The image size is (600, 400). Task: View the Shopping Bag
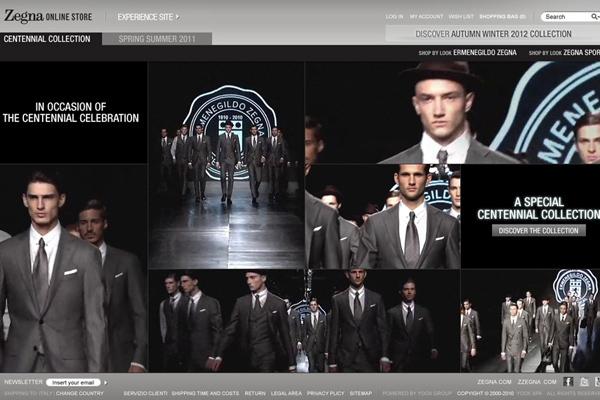502,16
